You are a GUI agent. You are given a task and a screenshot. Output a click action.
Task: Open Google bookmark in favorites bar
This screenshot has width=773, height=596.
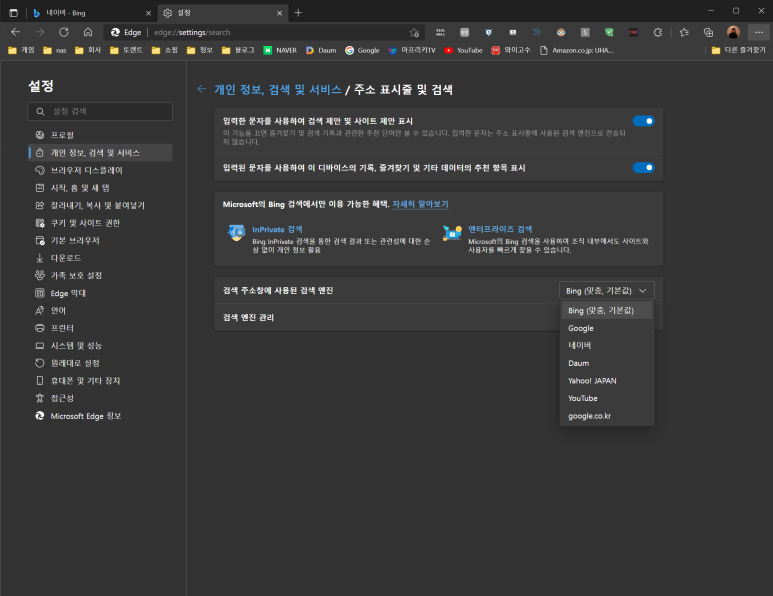click(362, 50)
